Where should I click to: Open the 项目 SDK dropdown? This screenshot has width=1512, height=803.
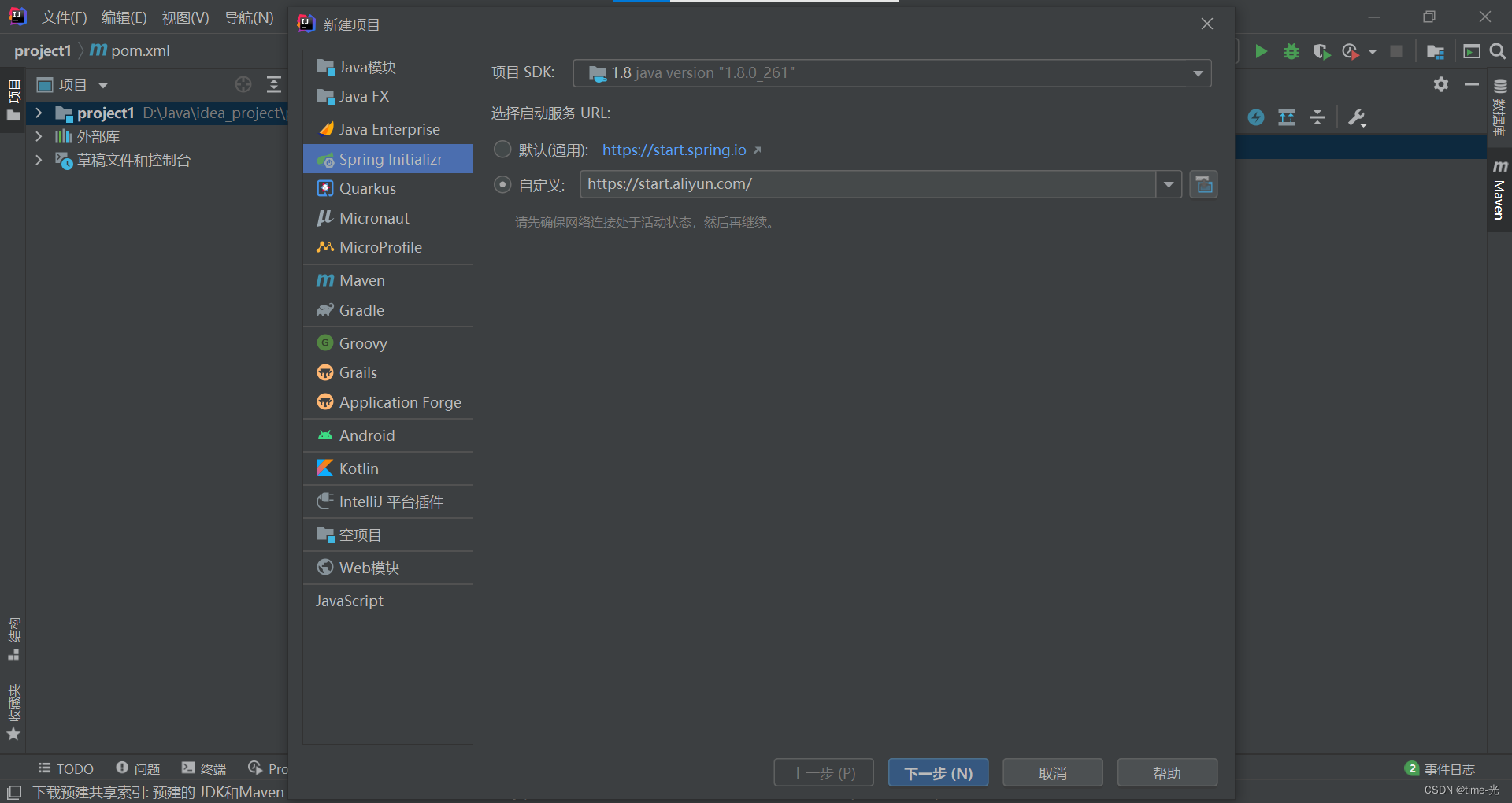tap(891, 72)
